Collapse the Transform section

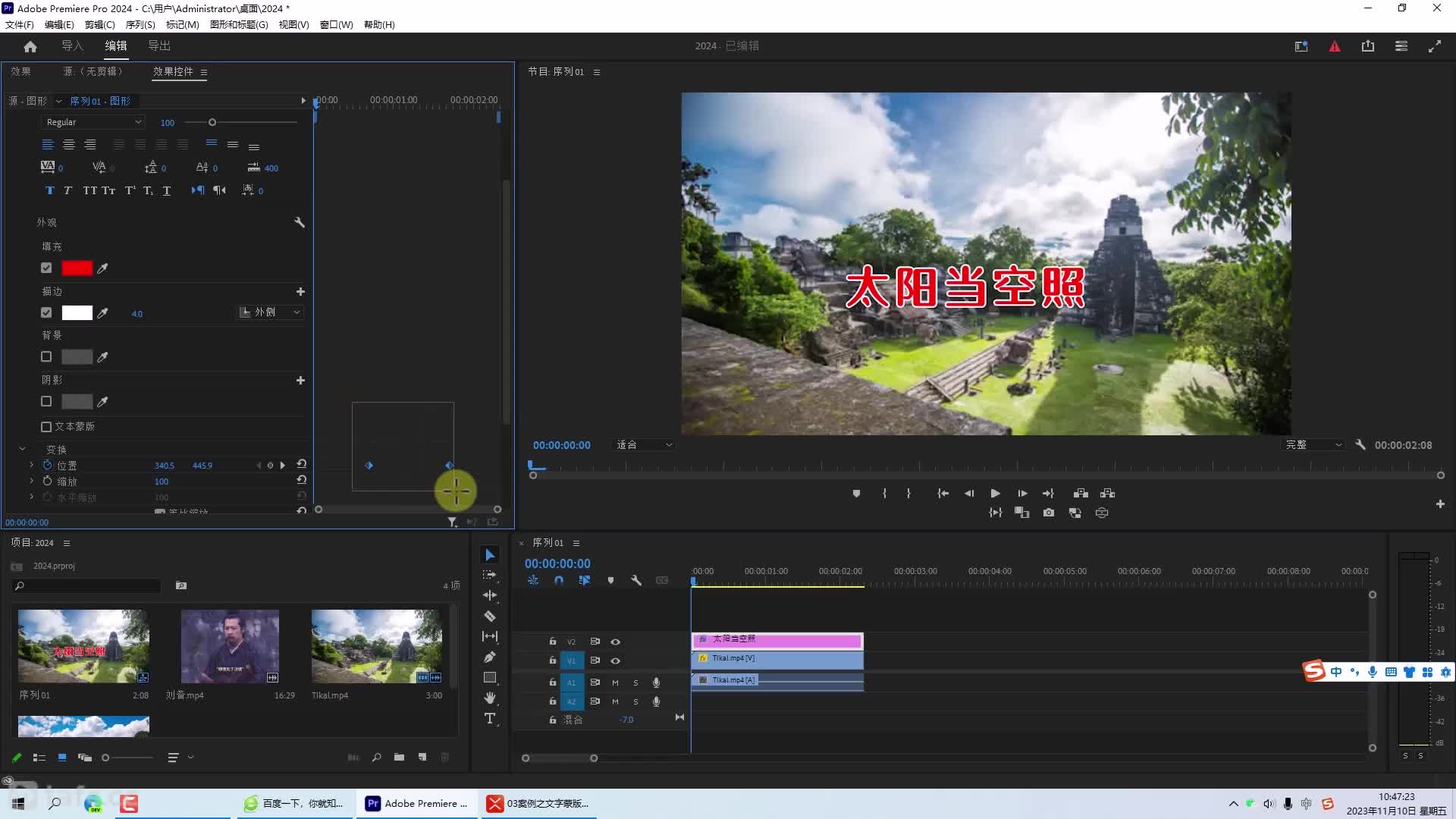tap(23, 449)
